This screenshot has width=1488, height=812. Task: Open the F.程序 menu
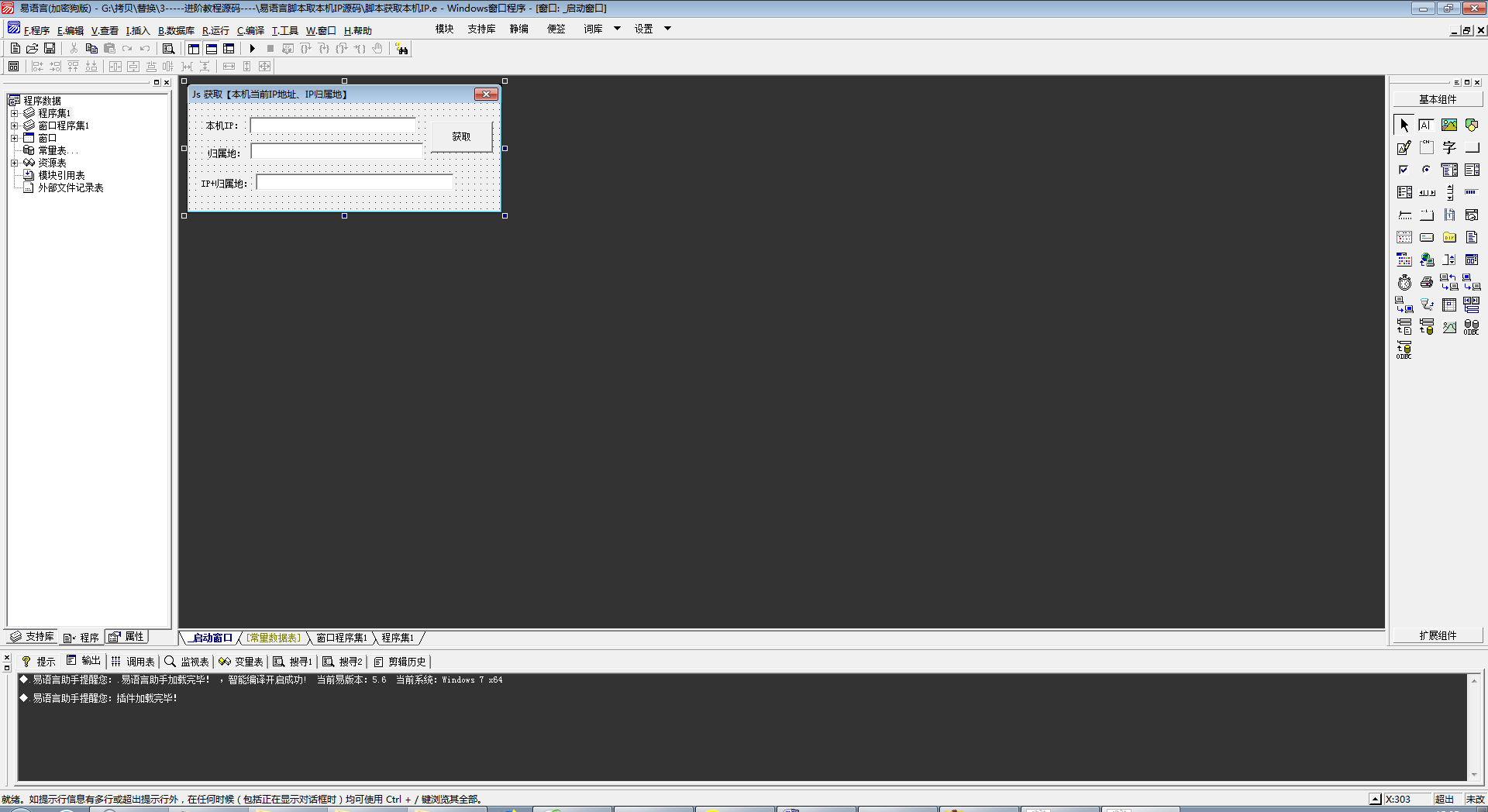point(36,30)
